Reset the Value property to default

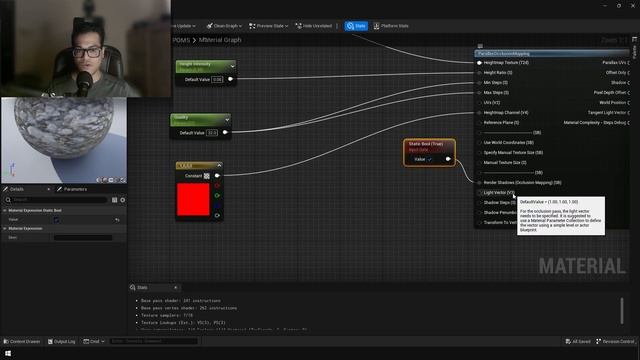point(117,220)
